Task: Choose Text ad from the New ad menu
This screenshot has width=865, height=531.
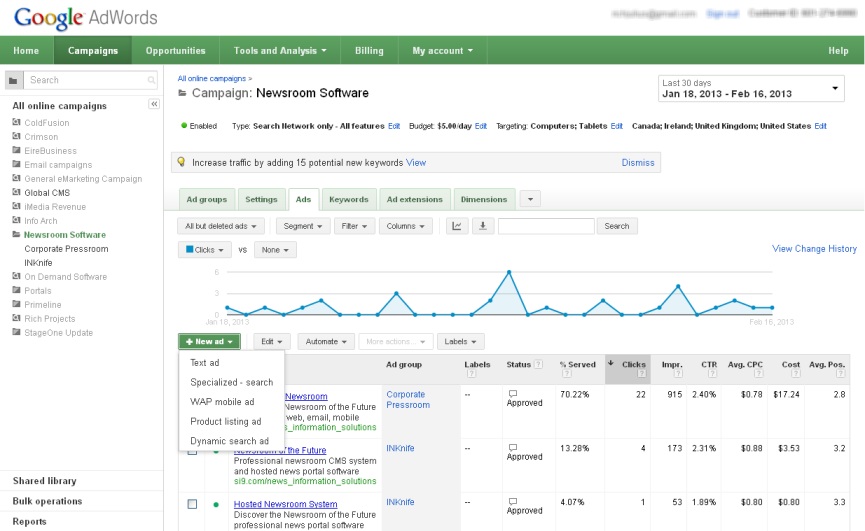Action: coord(205,362)
